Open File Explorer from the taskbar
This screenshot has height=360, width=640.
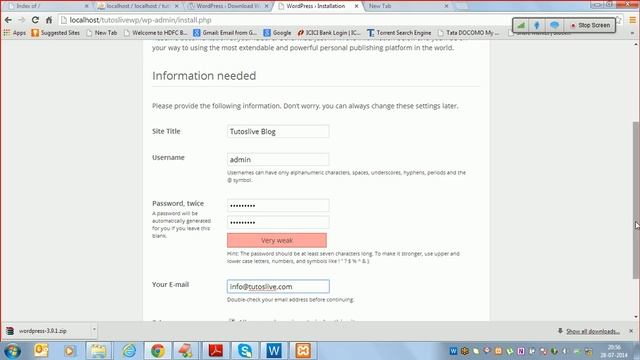pyautogui.click(x=98, y=351)
